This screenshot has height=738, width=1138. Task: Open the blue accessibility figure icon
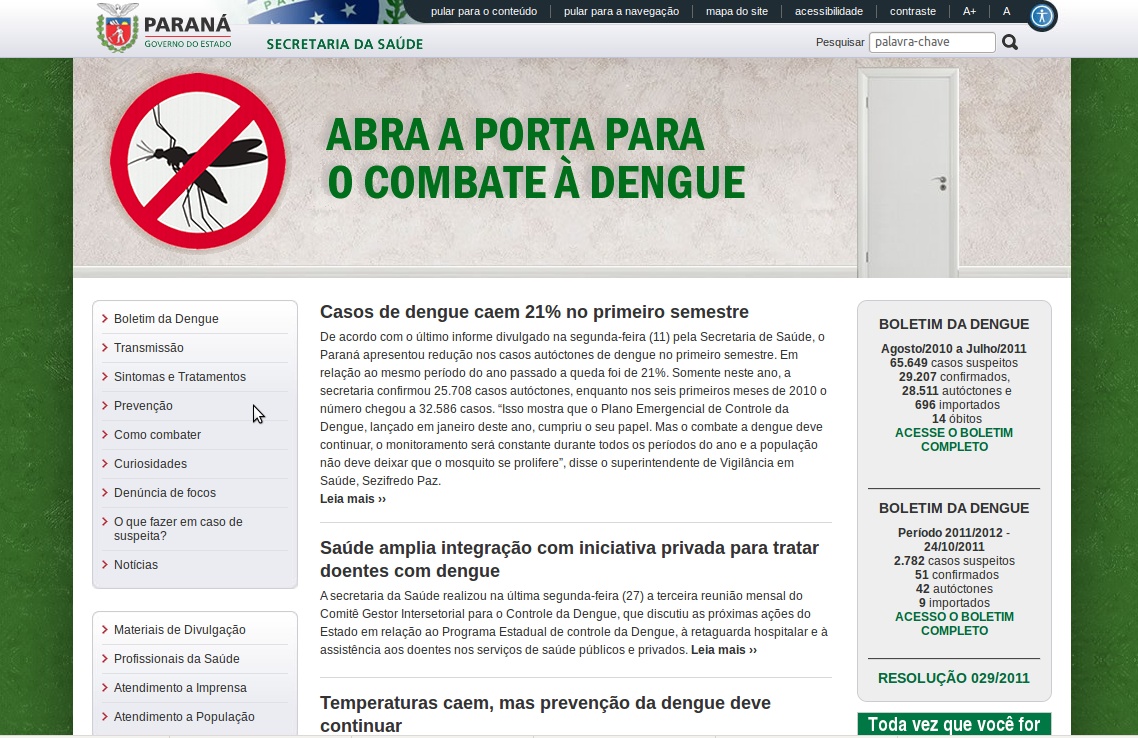(1042, 16)
